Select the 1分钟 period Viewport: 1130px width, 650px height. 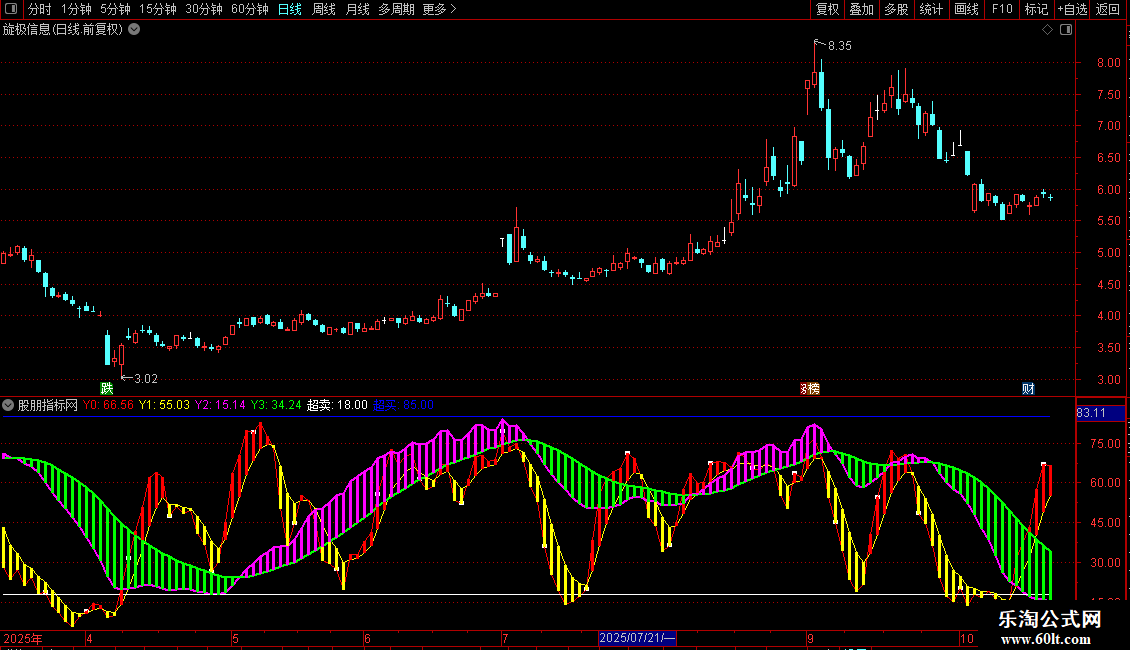[x=76, y=9]
